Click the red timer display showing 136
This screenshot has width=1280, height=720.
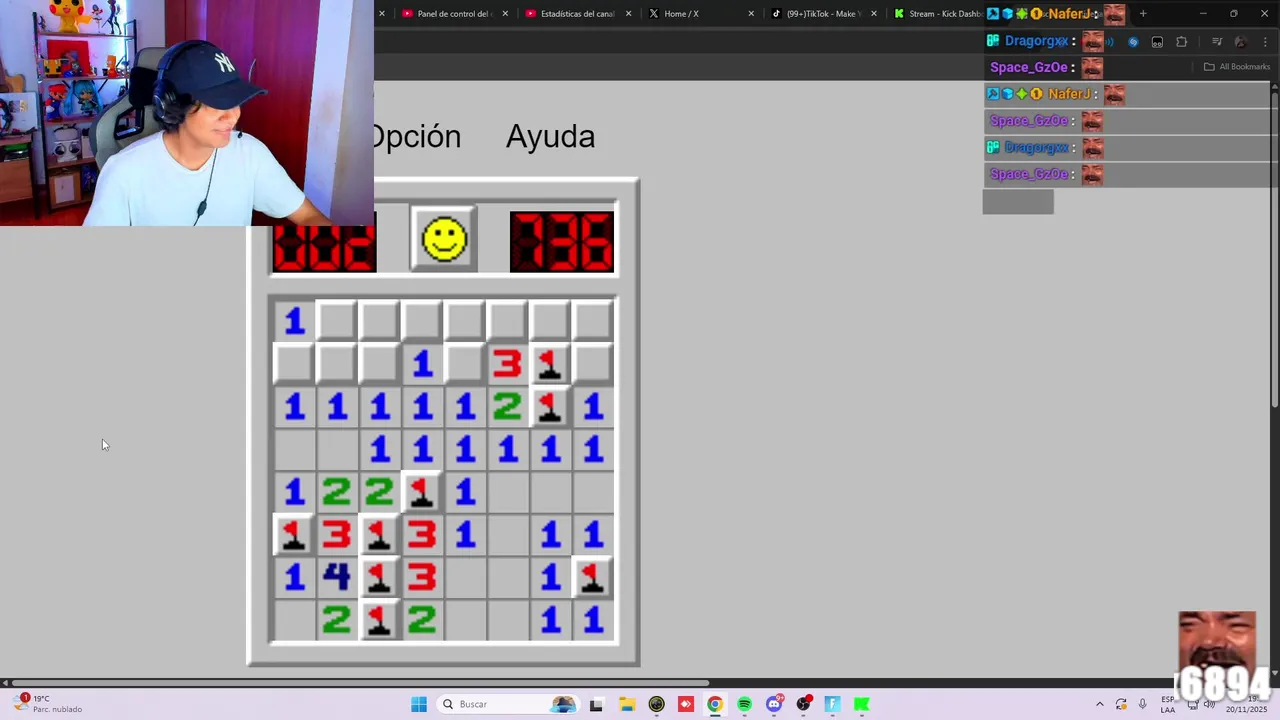tap(562, 241)
